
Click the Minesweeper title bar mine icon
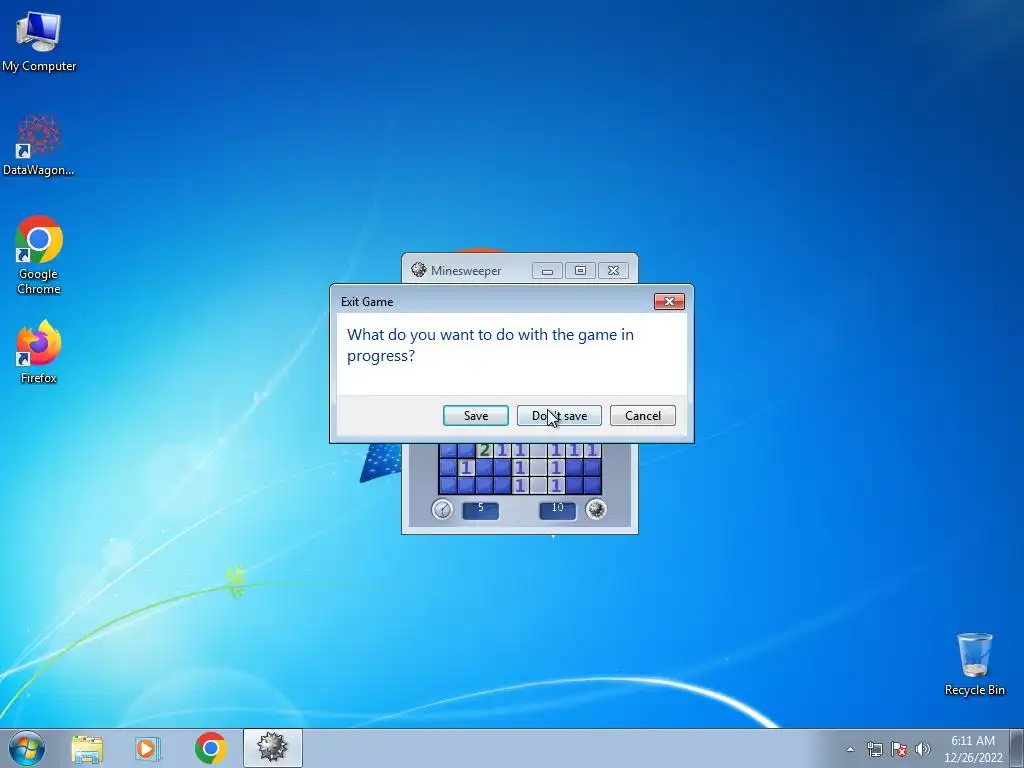(419, 270)
